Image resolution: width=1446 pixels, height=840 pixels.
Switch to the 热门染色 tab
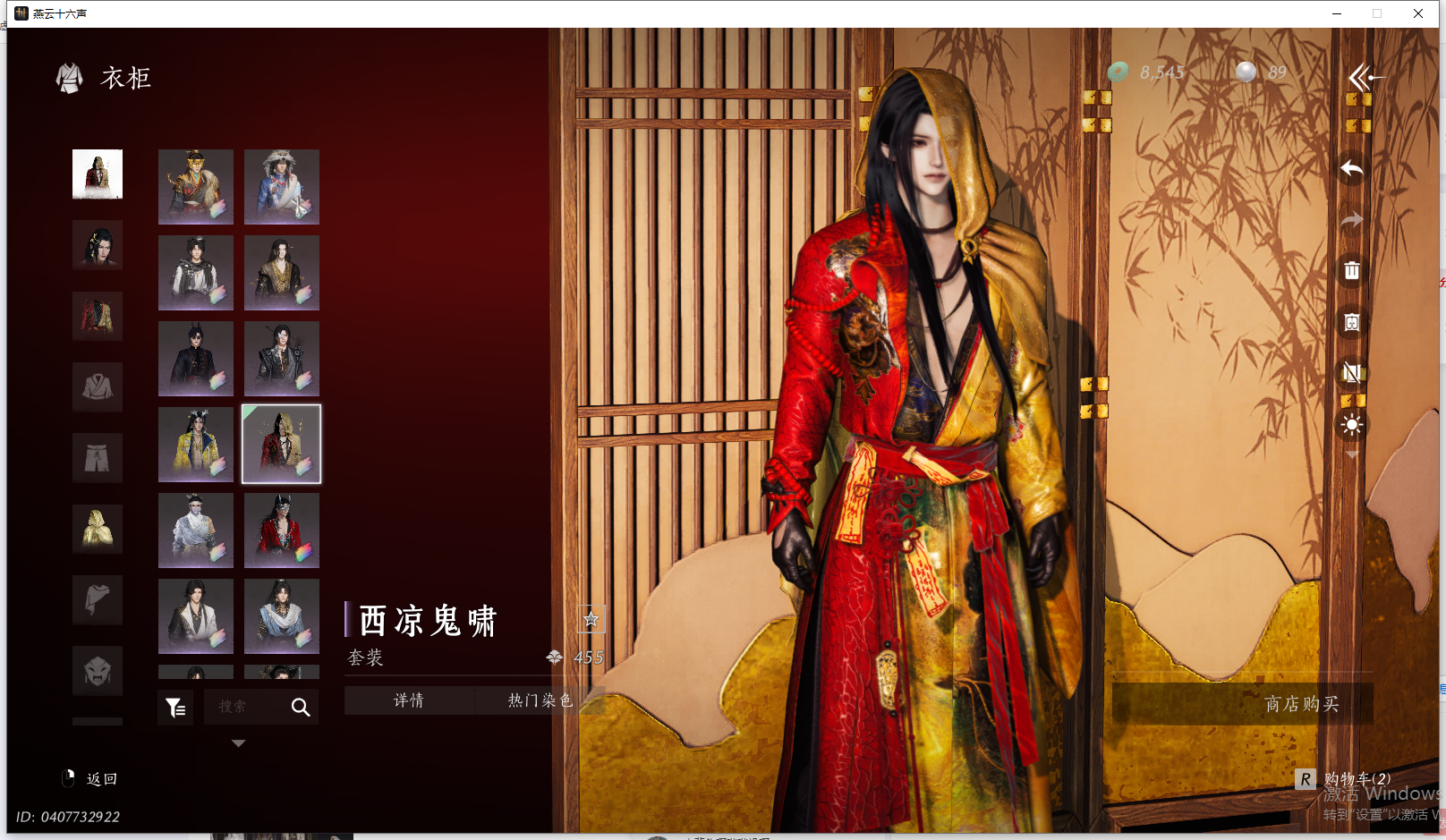540,700
